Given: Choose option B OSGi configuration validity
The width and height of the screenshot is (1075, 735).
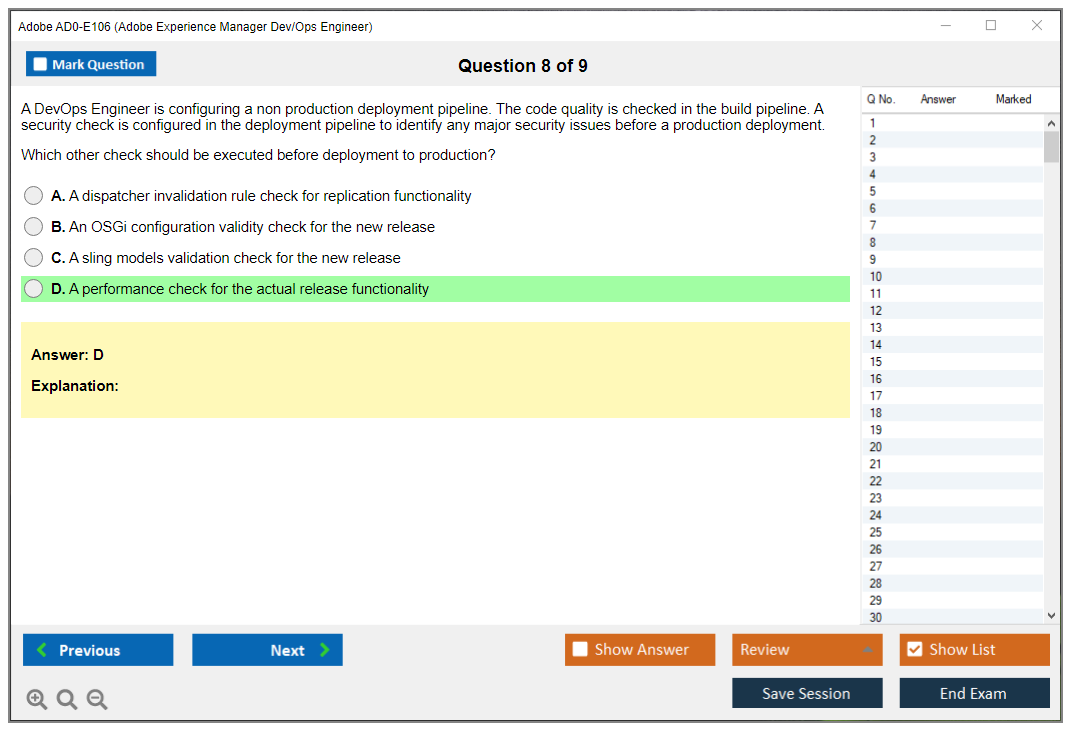Looking at the screenshot, I should point(34,227).
